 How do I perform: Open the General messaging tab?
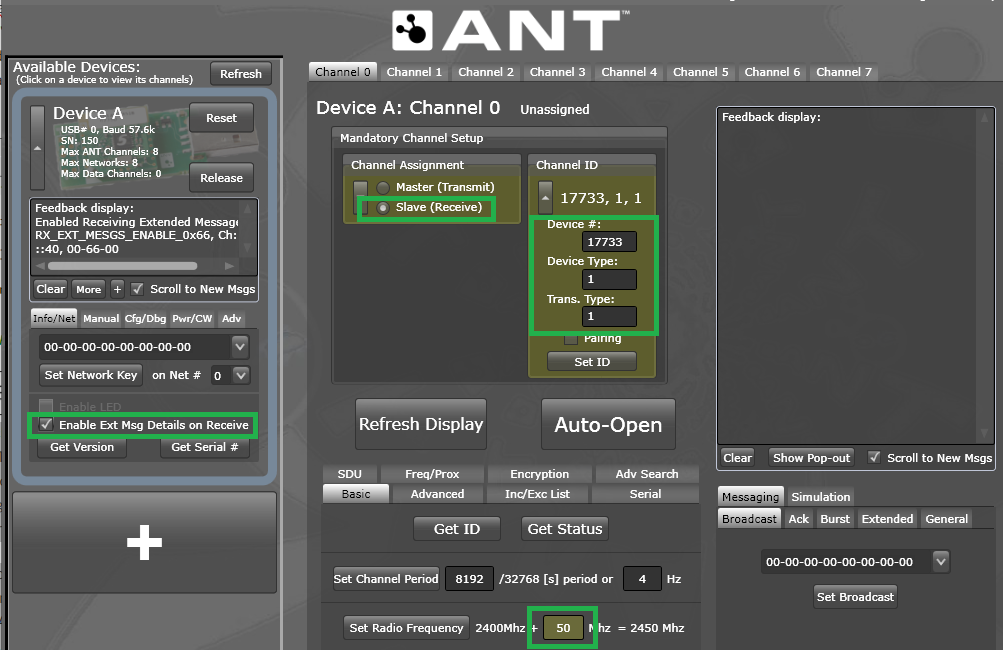coord(946,519)
